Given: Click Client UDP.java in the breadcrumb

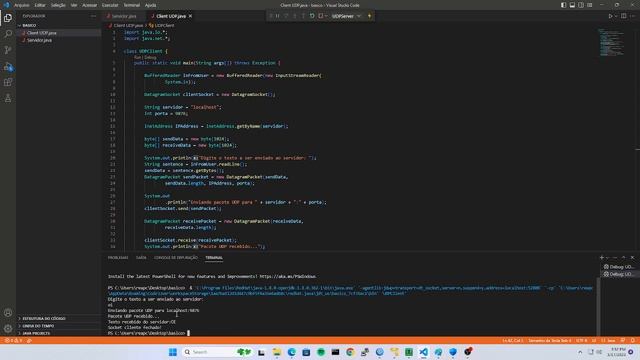Looking at the screenshot, I should click(x=128, y=25).
